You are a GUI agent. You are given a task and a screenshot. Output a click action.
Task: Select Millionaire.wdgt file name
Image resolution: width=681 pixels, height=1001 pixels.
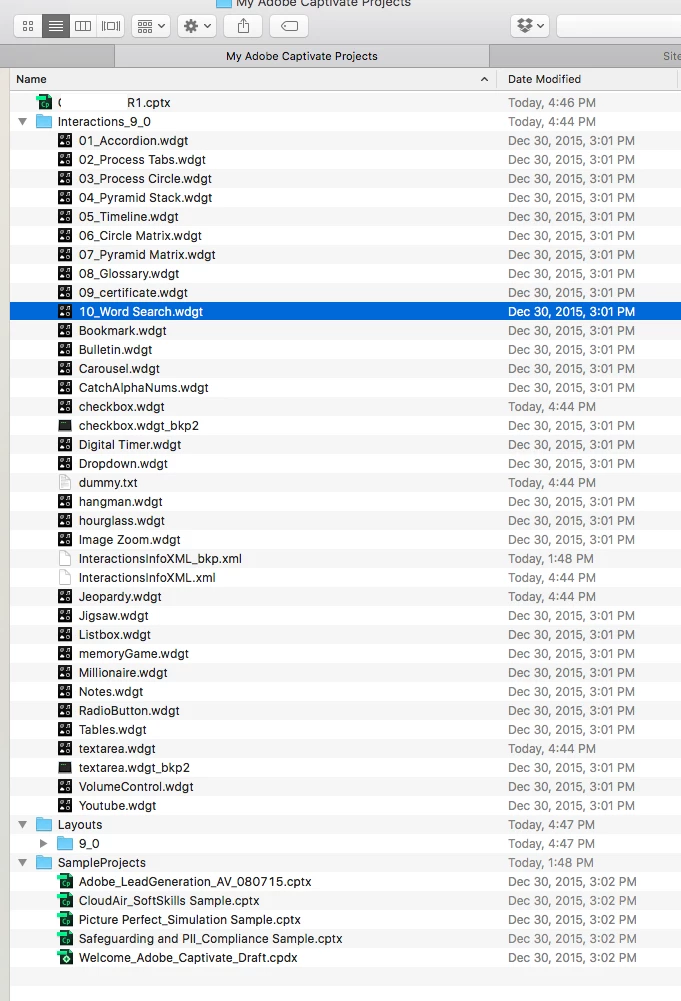click(123, 673)
